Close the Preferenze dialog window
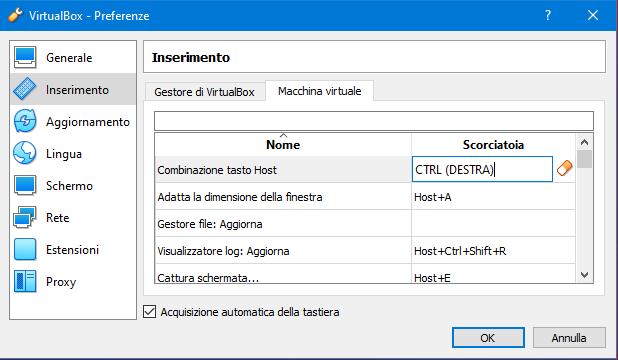 pos(593,15)
